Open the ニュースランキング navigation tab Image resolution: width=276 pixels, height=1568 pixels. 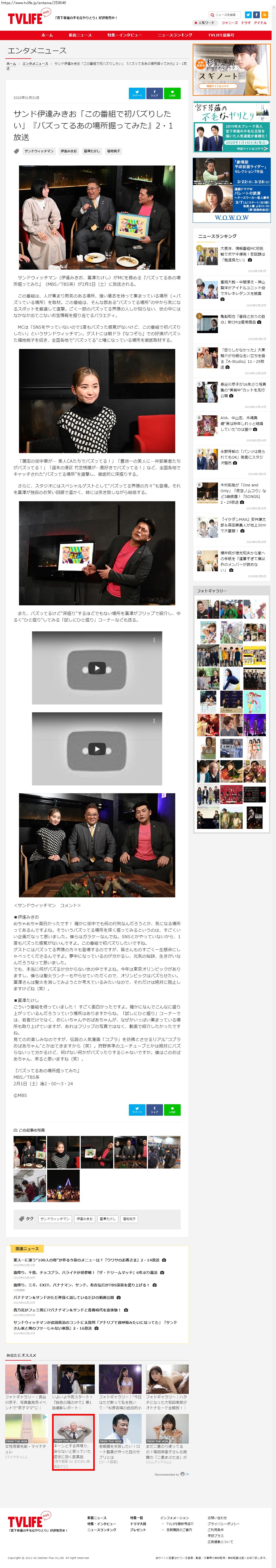pos(175,35)
